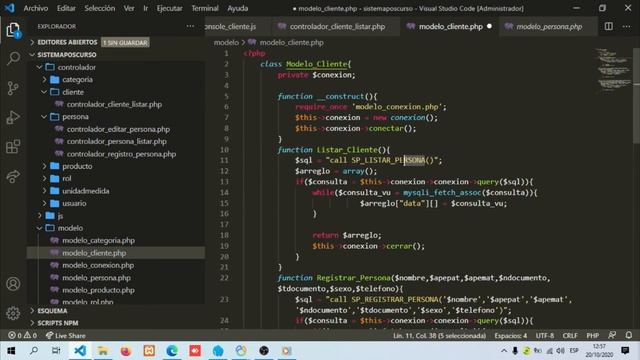Open the Run and Debug view
The width and height of the screenshot is (640, 360).
click(13, 118)
